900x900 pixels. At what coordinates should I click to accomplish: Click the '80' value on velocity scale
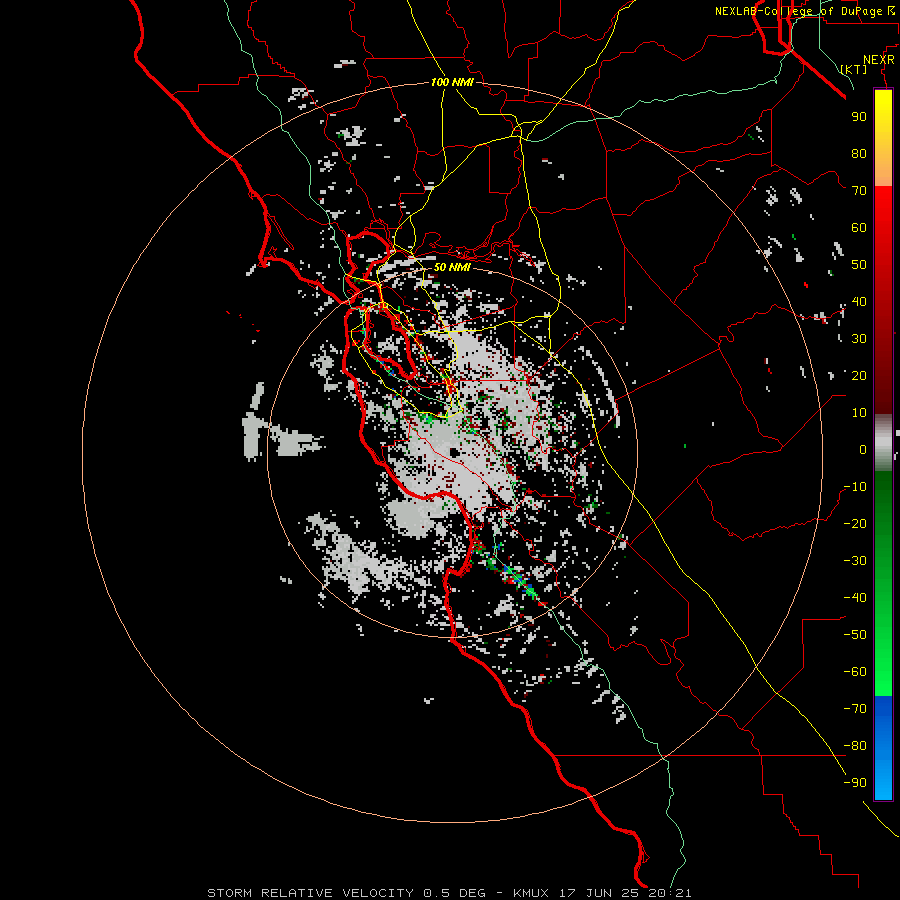click(x=859, y=154)
